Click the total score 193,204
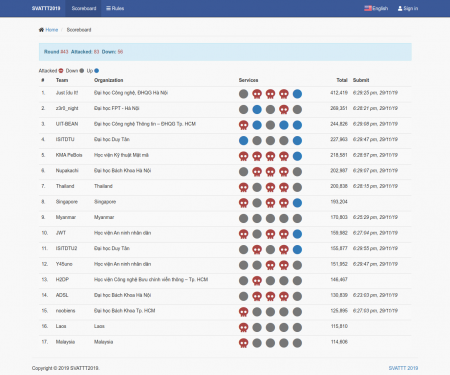450x375 pixels. tap(339, 202)
